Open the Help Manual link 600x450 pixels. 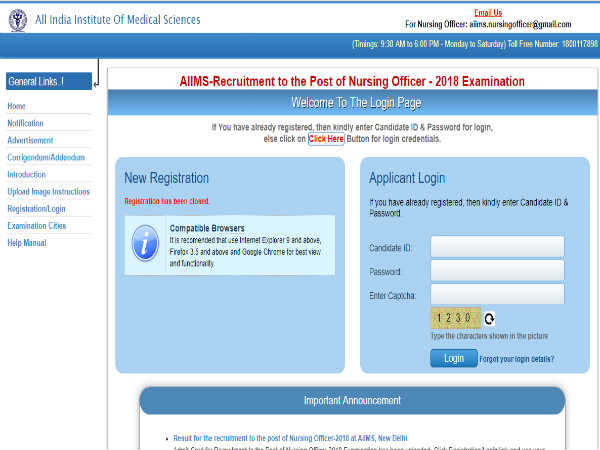point(27,243)
